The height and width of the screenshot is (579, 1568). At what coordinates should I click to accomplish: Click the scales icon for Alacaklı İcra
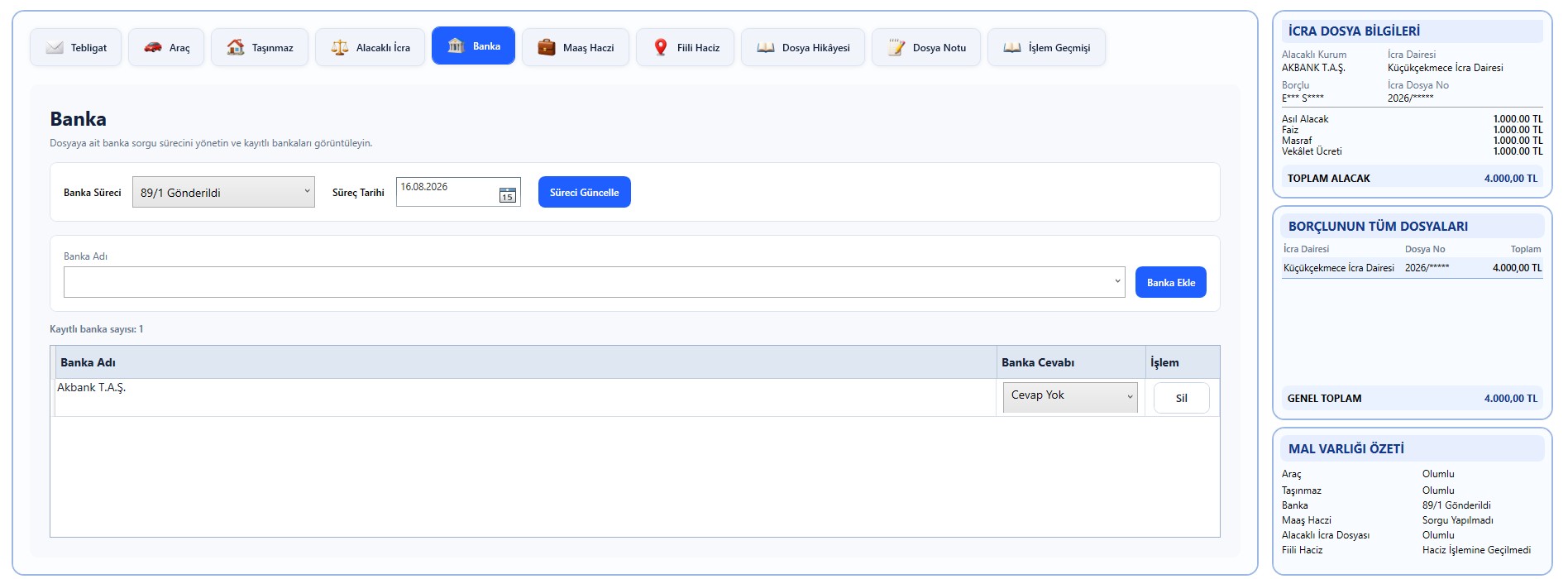[340, 47]
